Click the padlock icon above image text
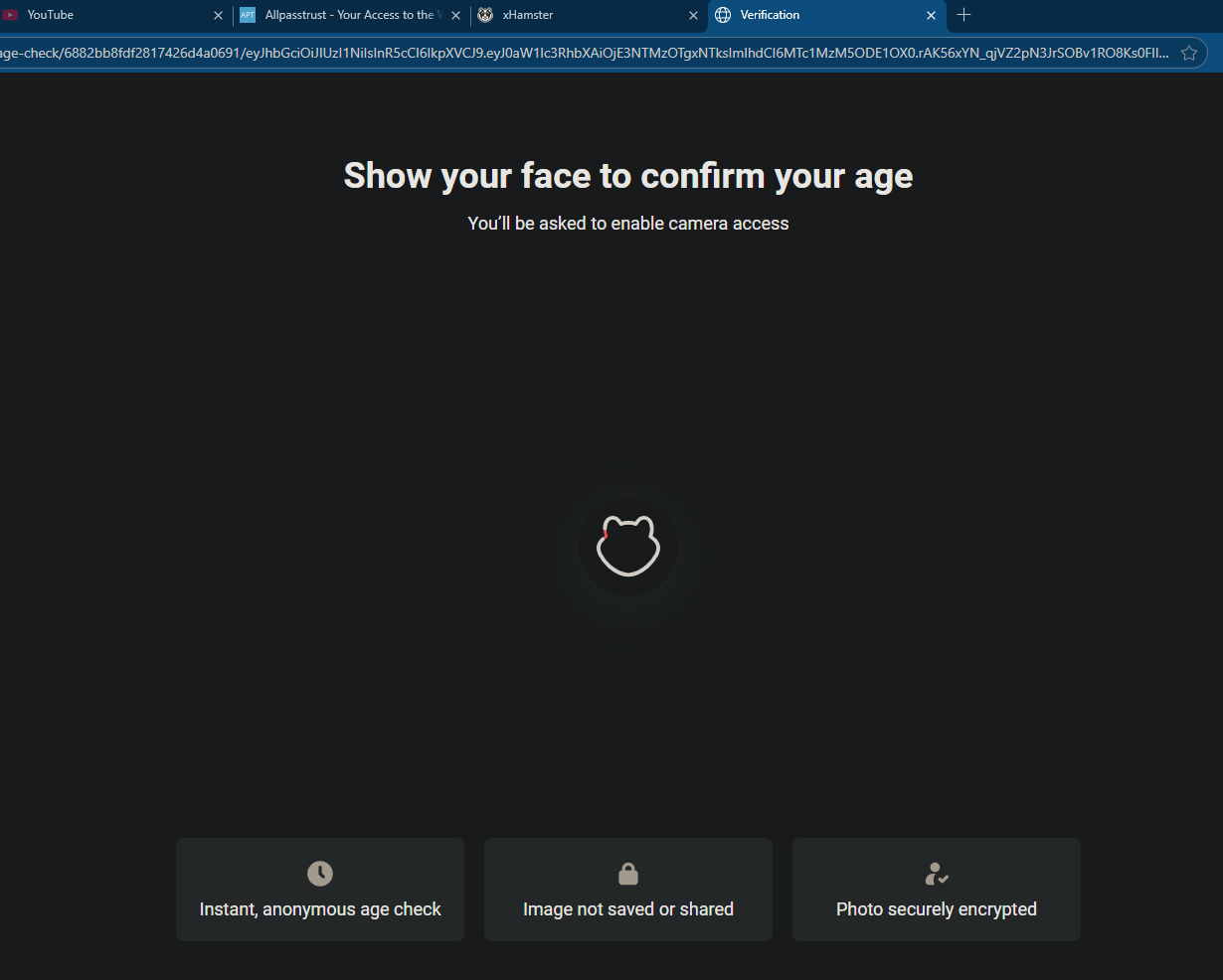 [628, 874]
